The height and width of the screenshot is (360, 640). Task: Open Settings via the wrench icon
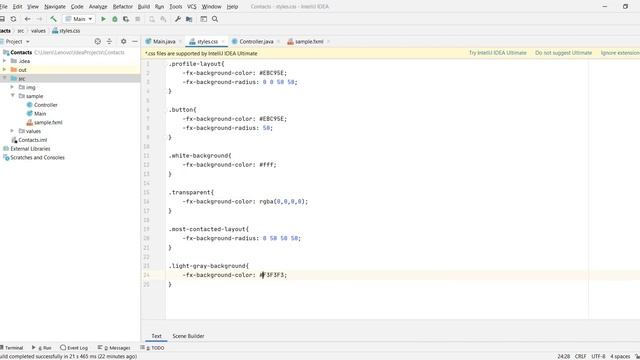178,19
